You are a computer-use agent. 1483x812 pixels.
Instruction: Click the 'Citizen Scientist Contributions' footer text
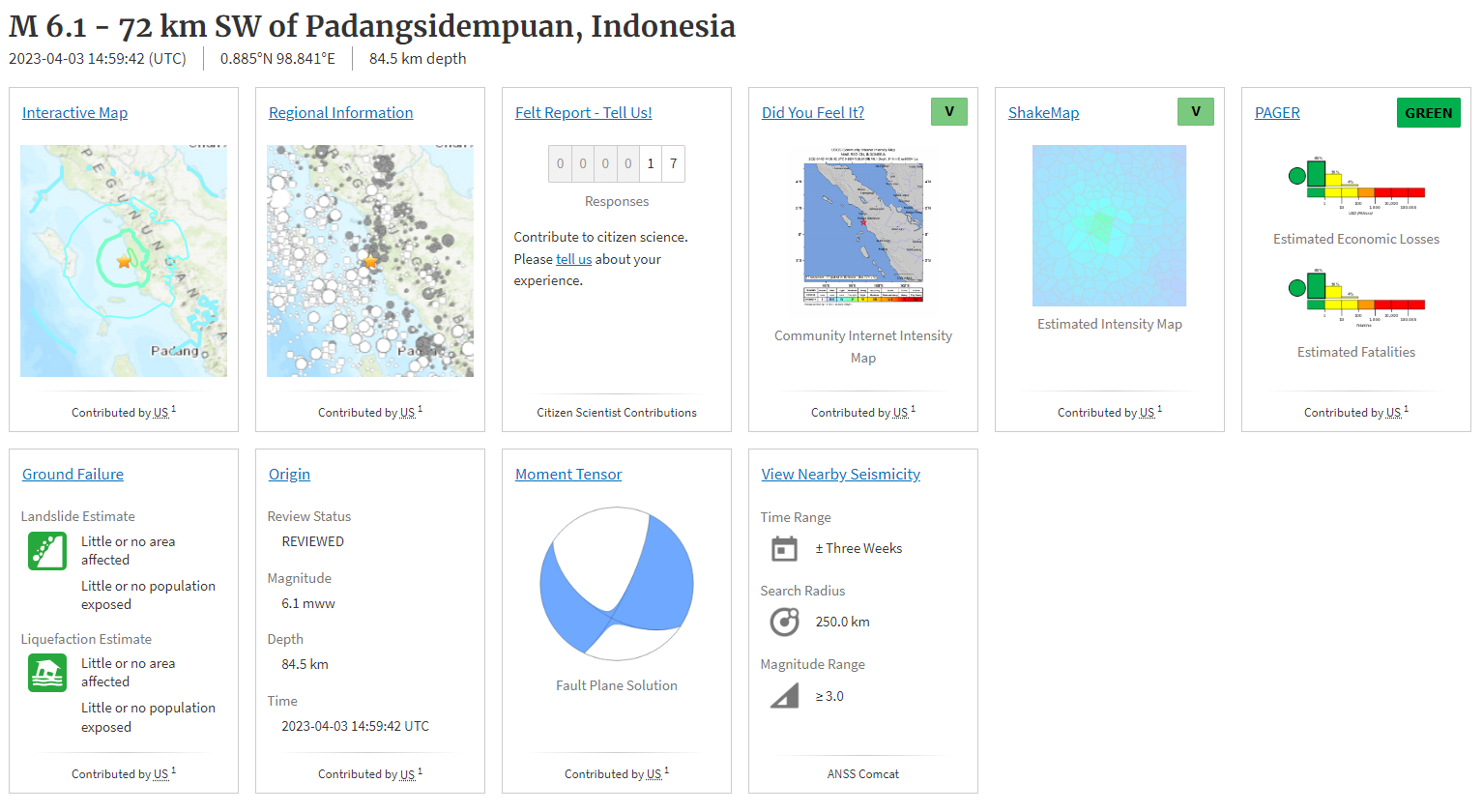[617, 413]
